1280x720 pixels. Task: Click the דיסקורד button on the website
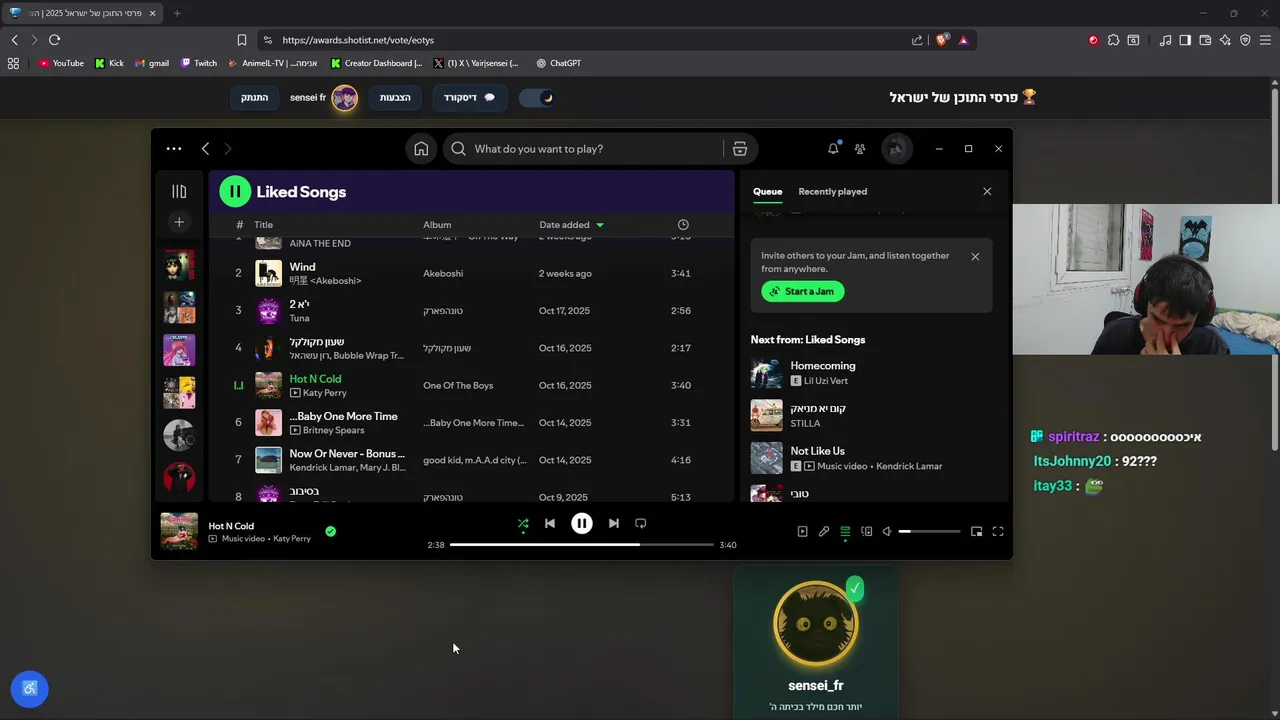(x=469, y=98)
